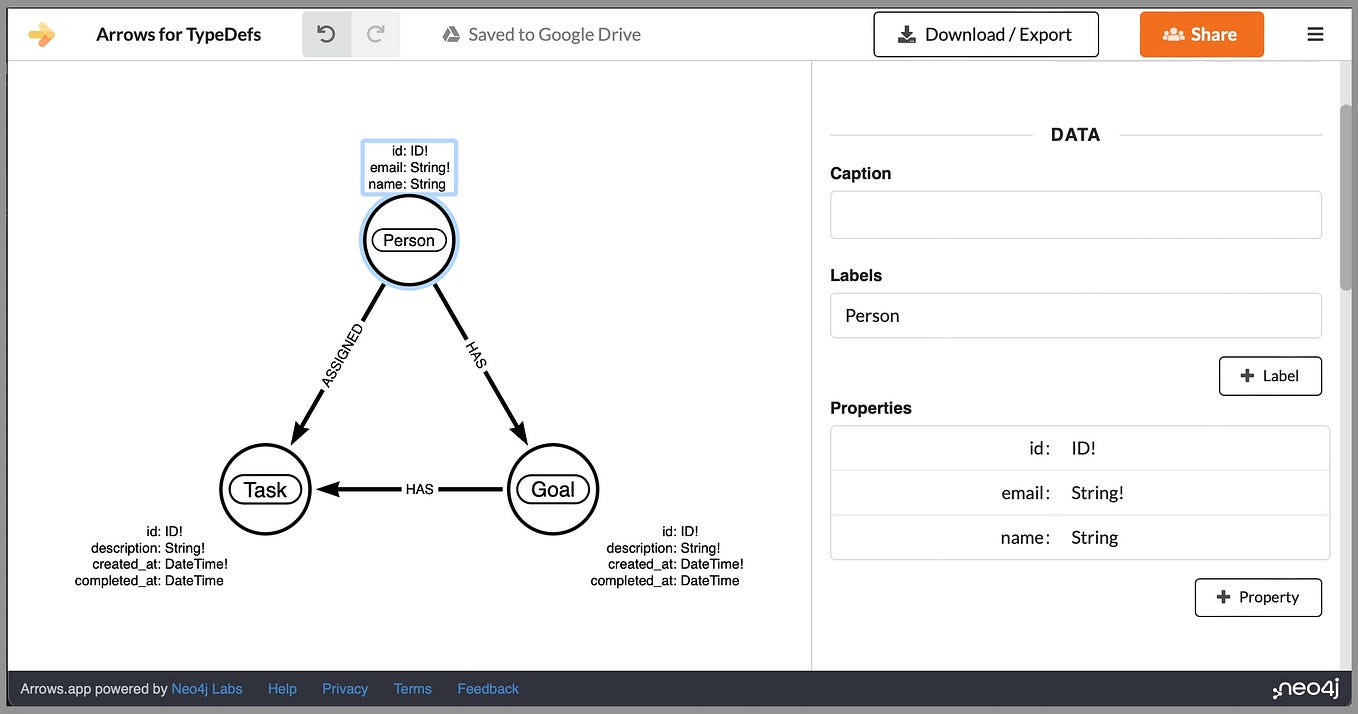Click the Neo4j logo in the corner

(1307, 688)
